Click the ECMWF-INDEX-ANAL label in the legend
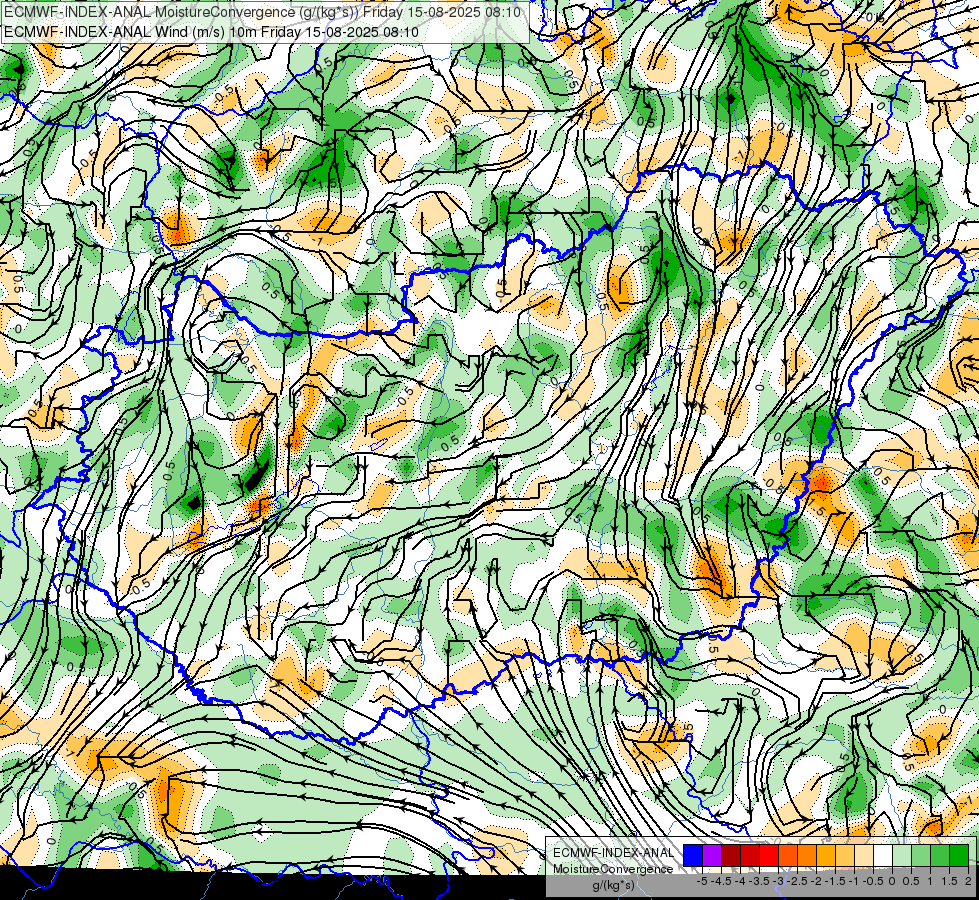Image resolution: width=979 pixels, height=900 pixels. (613, 853)
